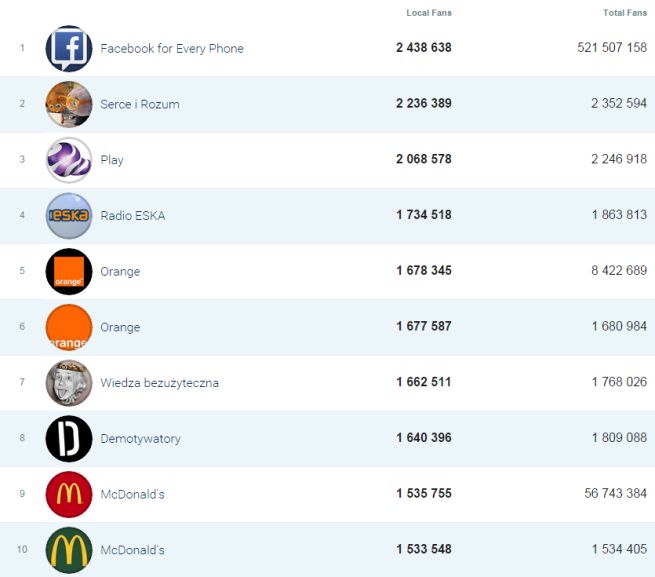
Task: Click the Wiedza bezużyteczna Einstein avatar
Action: point(69,383)
